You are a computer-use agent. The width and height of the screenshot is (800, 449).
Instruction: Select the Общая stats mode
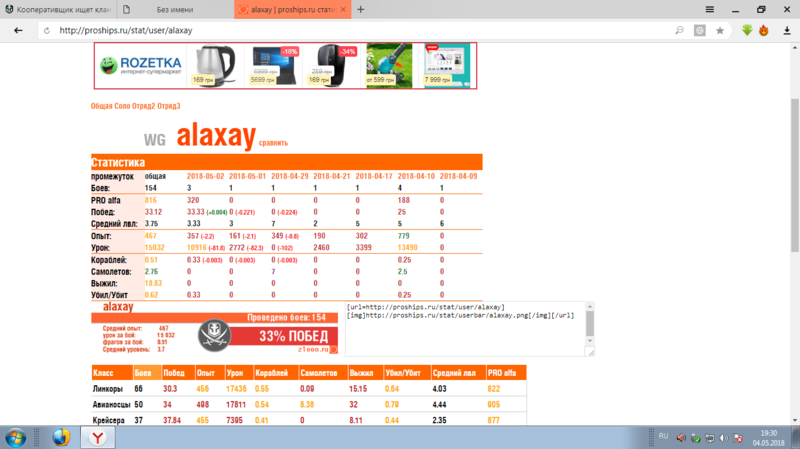click(x=102, y=106)
